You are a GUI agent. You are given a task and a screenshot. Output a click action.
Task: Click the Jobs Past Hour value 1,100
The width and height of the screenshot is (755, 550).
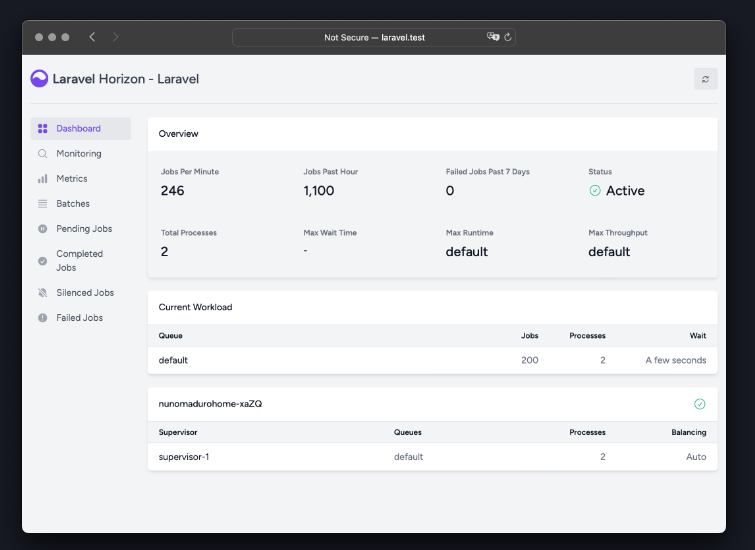coord(319,191)
